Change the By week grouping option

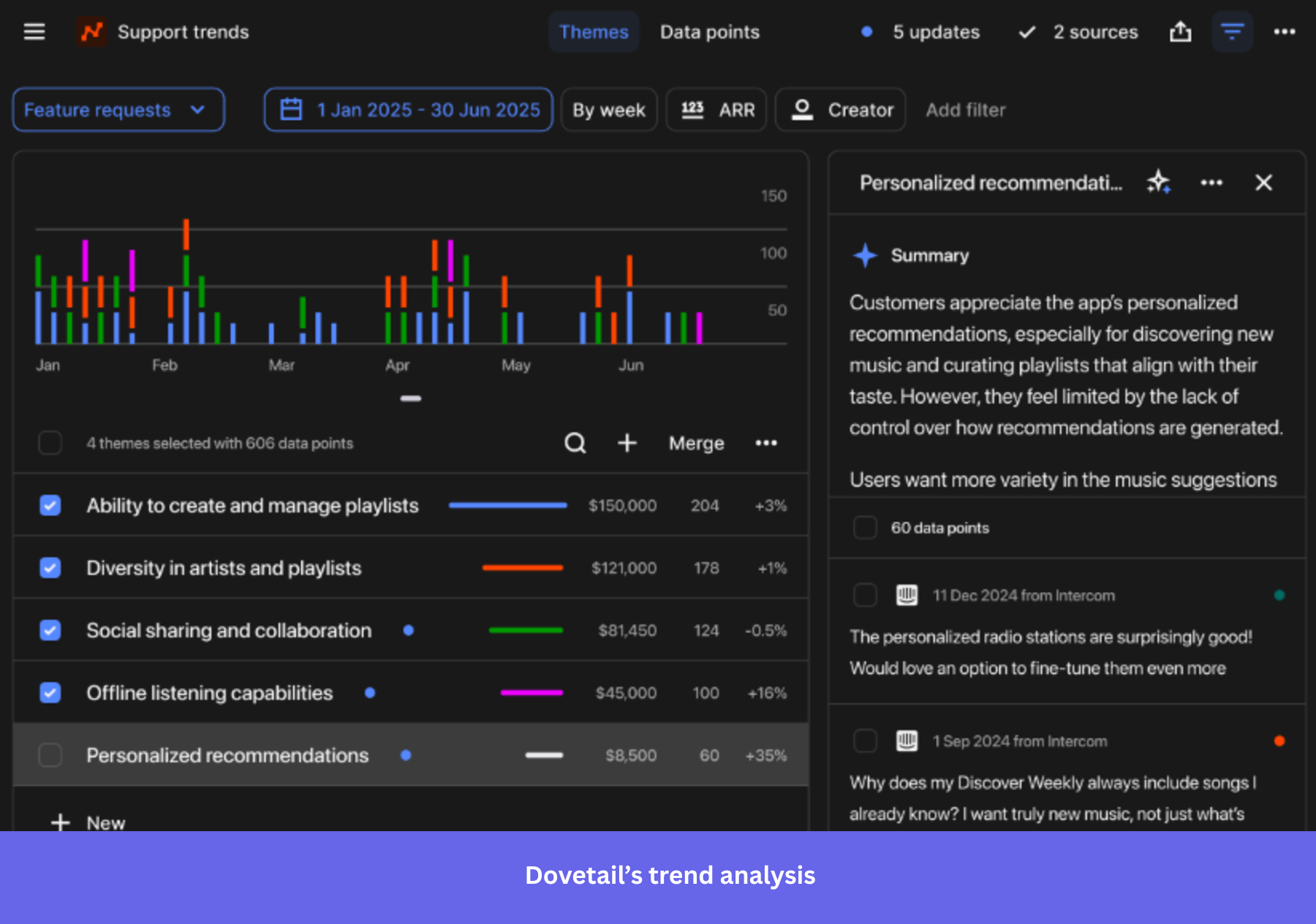(x=608, y=110)
